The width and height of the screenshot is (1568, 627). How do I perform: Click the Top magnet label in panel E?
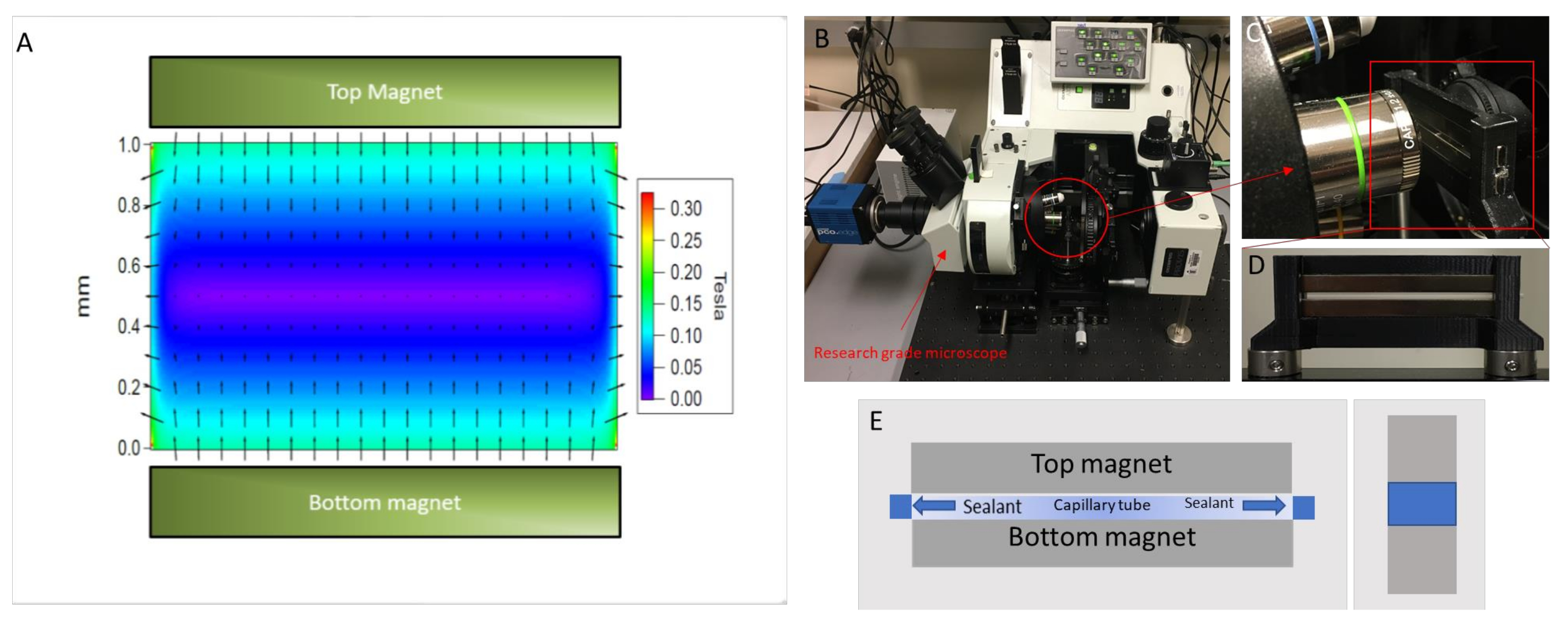click(x=1101, y=465)
